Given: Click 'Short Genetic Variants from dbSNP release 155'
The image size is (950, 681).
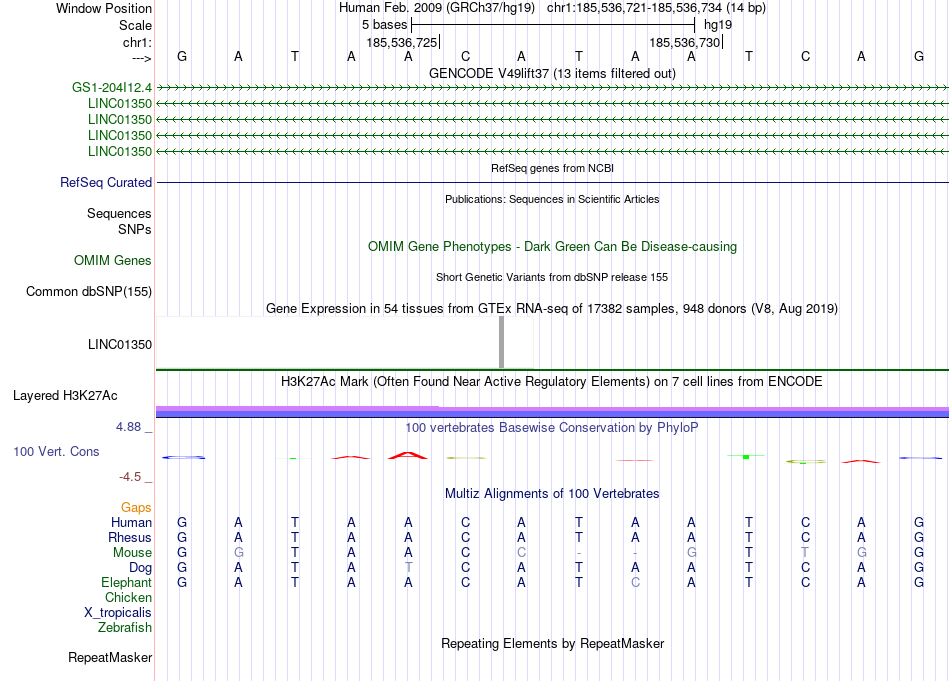Looking at the screenshot, I should click(x=552, y=277).
